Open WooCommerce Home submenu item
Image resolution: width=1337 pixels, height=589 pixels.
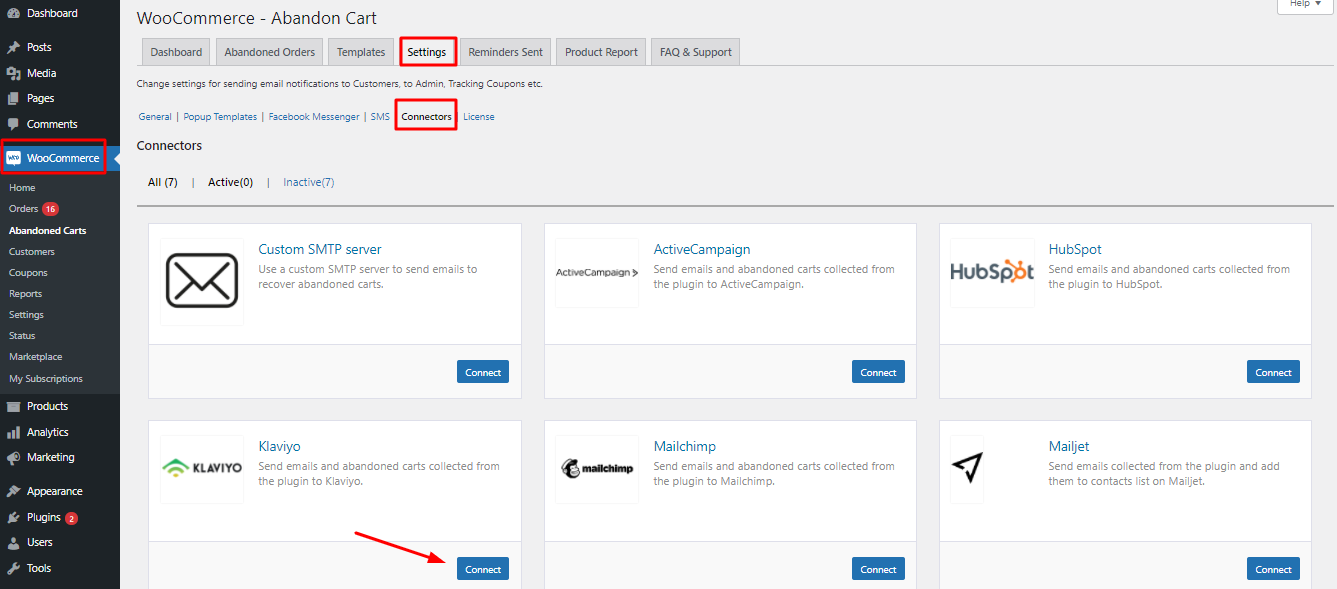point(22,188)
